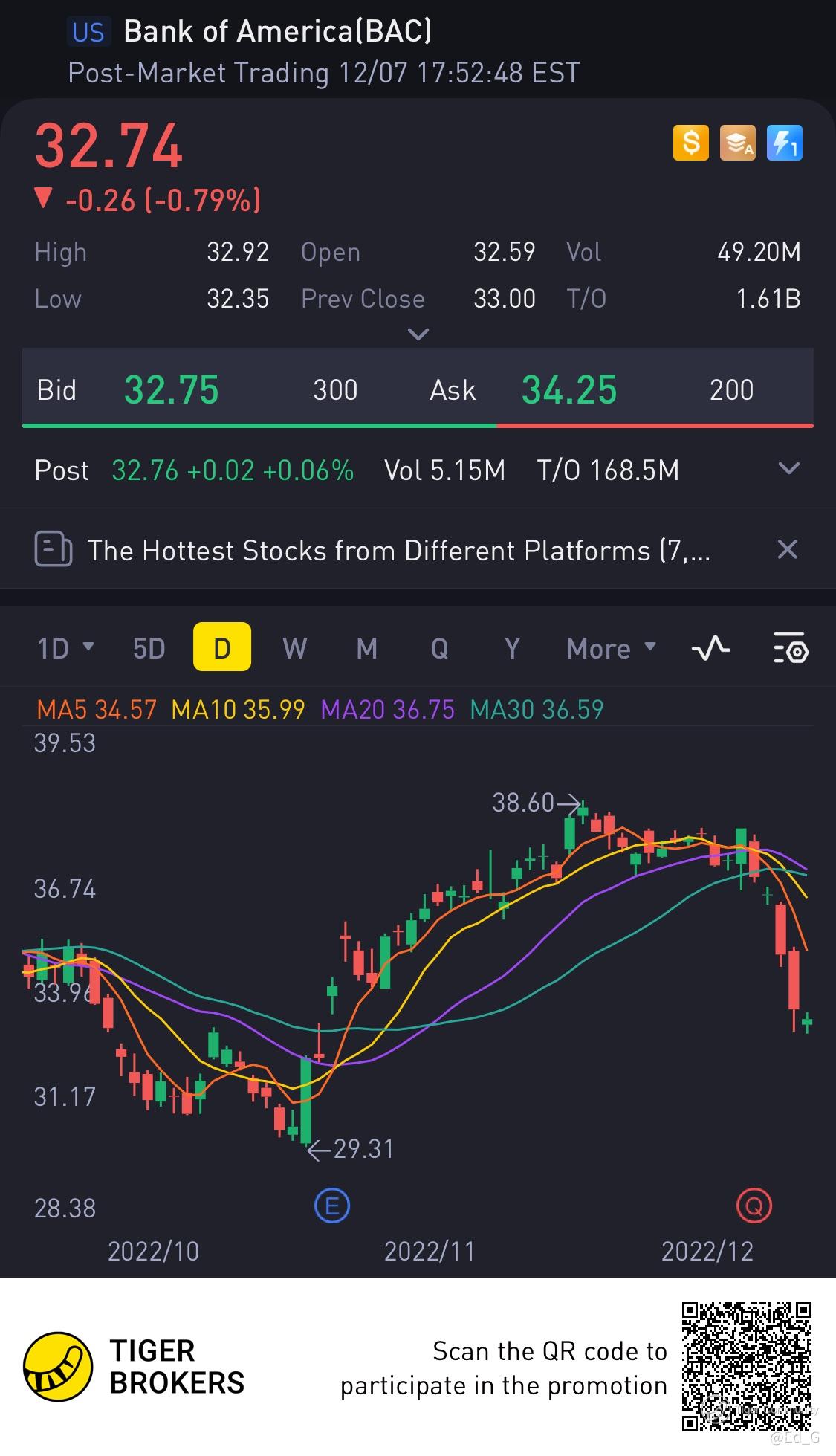Tap the yellow dollar sign icon

pos(690,142)
